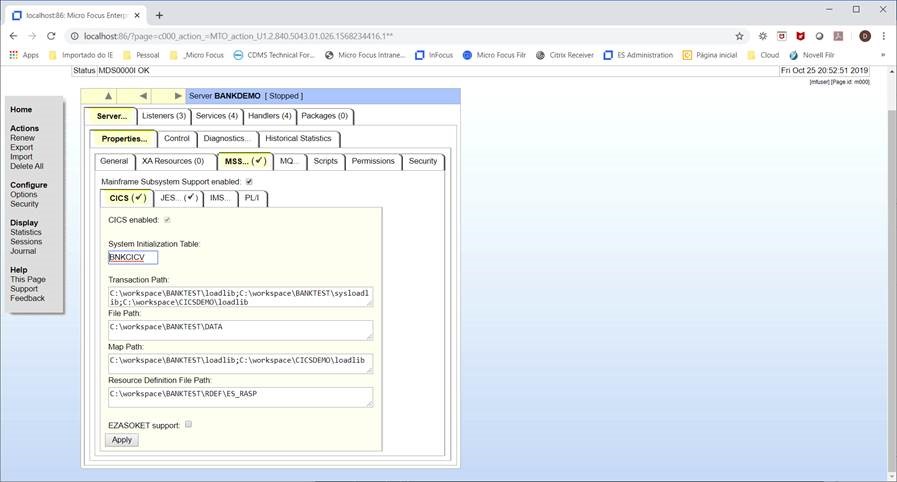Click in the Transaction Path textbox

point(241,297)
